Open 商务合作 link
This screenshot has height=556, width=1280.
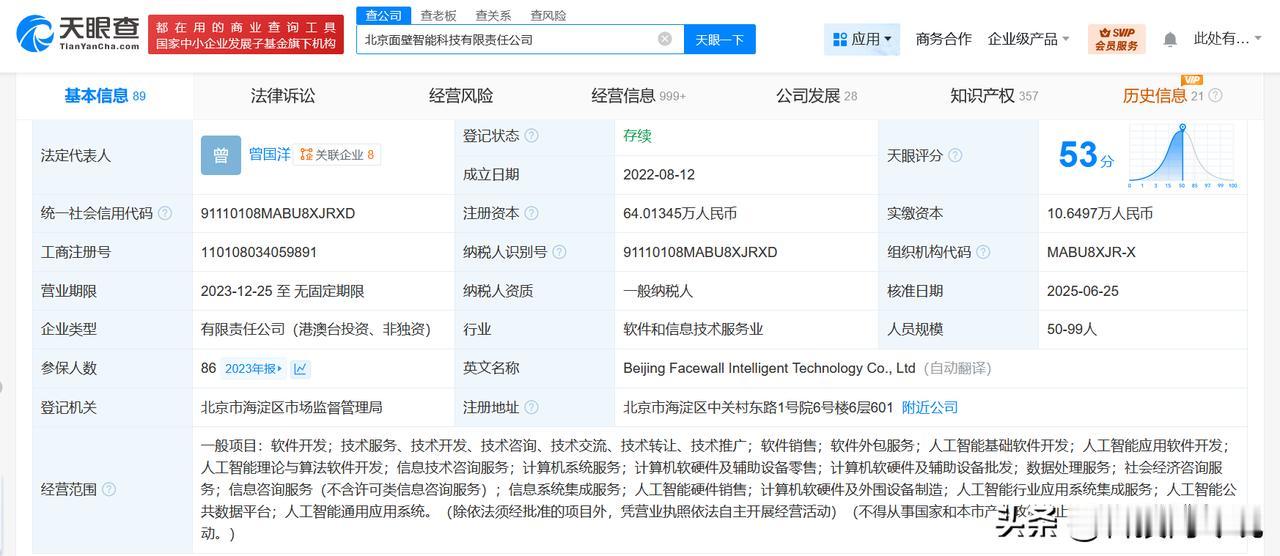point(943,39)
